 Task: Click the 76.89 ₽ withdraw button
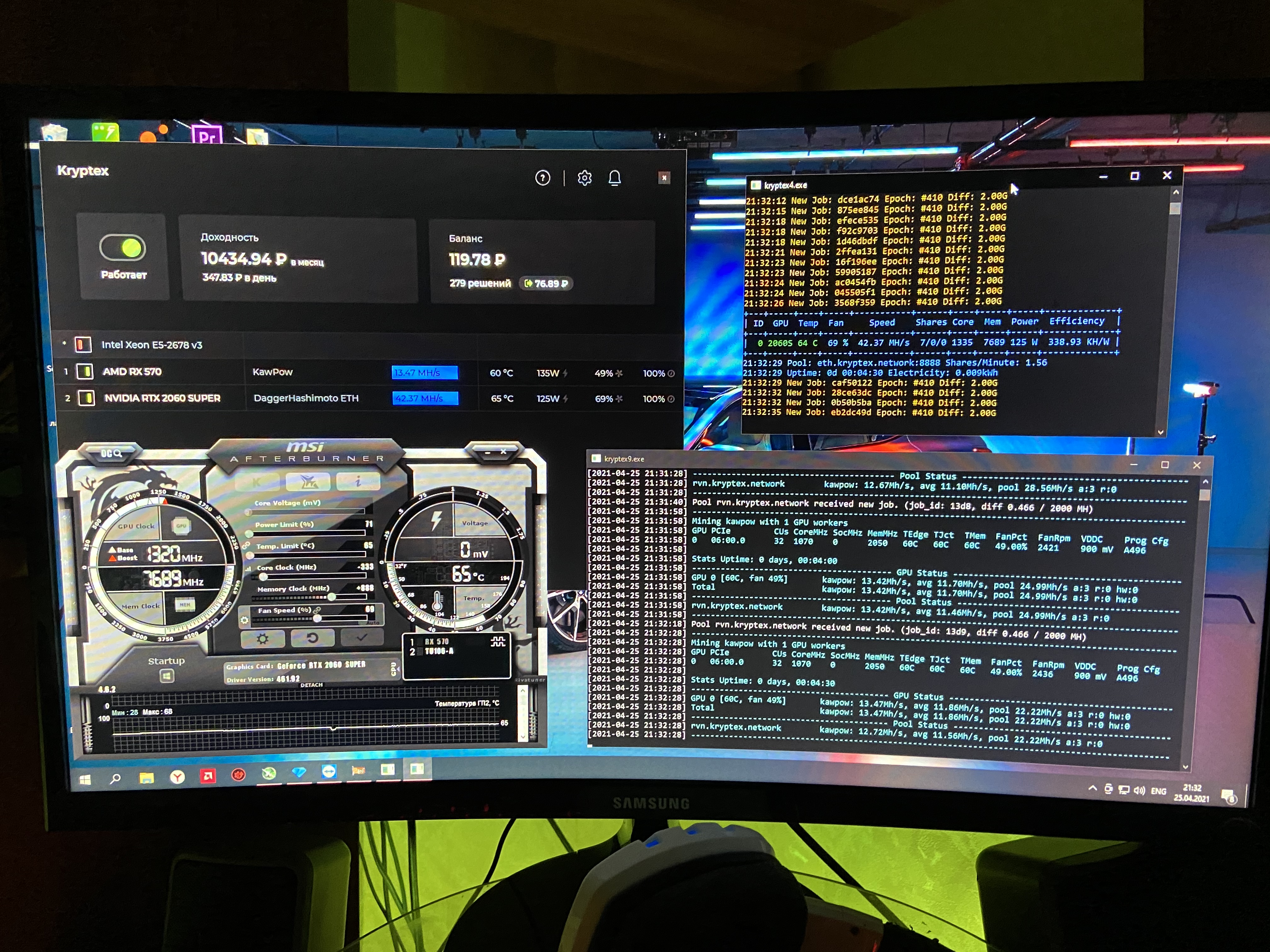click(546, 283)
